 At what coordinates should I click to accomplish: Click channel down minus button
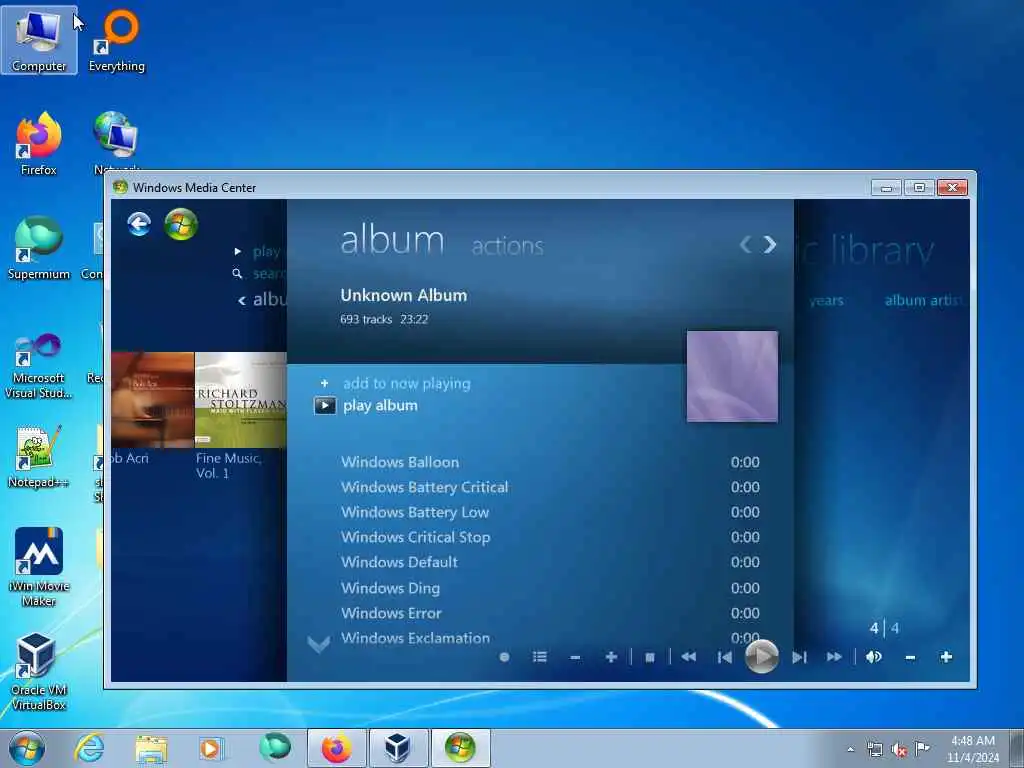(x=575, y=658)
